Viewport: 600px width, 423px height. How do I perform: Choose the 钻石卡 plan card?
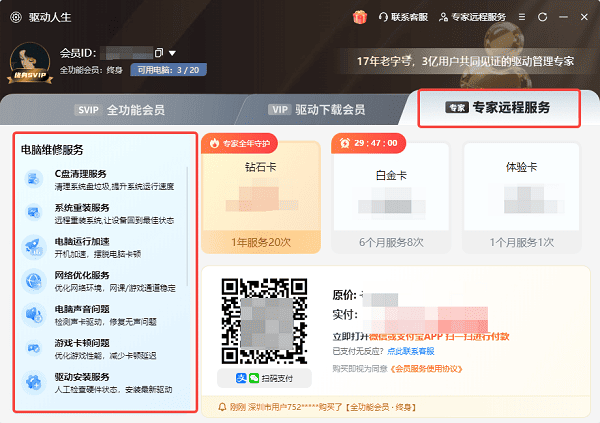[x=261, y=197]
